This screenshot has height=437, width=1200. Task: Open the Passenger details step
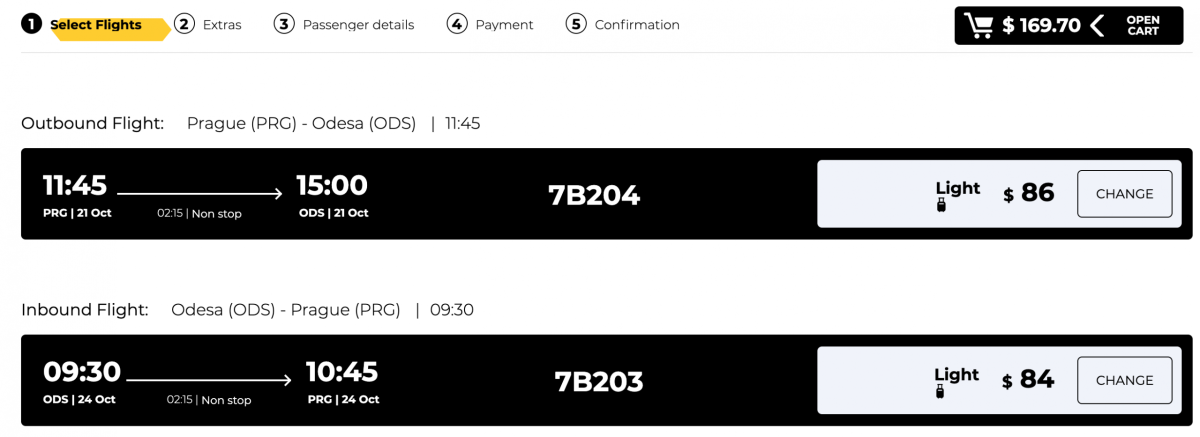[358, 25]
